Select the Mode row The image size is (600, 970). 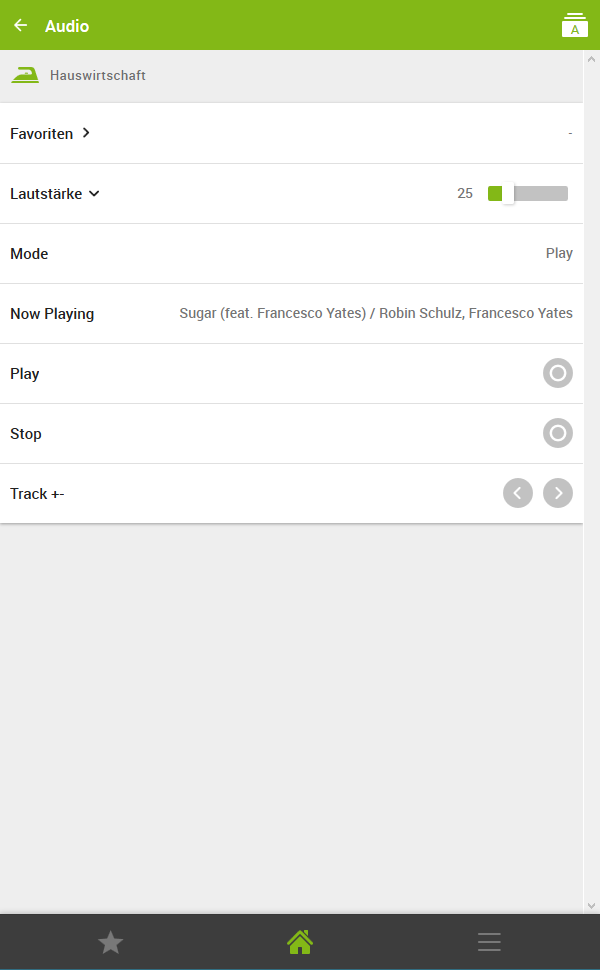click(290, 254)
